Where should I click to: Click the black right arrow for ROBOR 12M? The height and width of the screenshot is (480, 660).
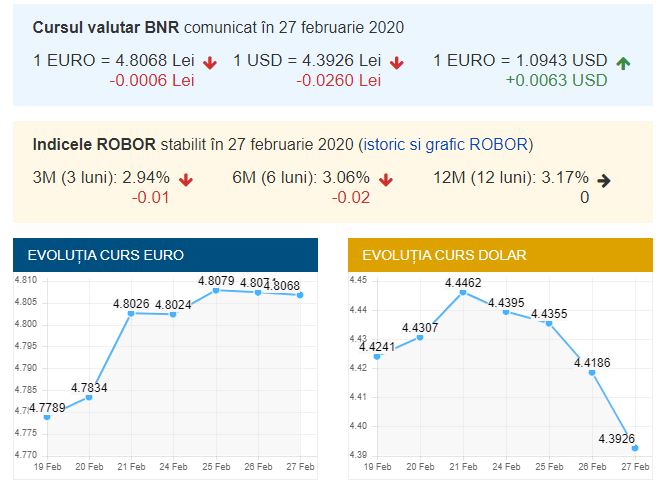coord(603,180)
